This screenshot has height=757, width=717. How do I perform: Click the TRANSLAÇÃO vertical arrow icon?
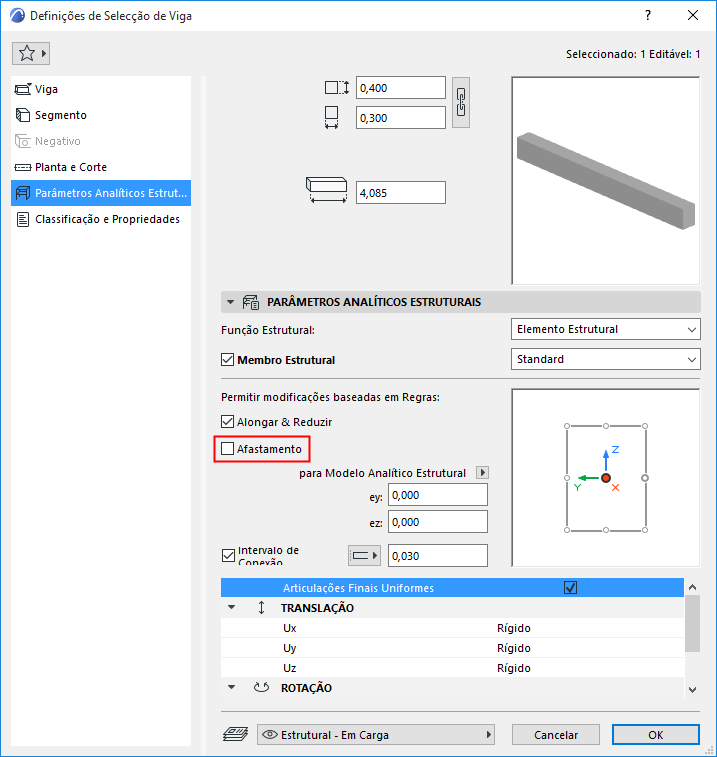pyautogui.click(x=261, y=607)
